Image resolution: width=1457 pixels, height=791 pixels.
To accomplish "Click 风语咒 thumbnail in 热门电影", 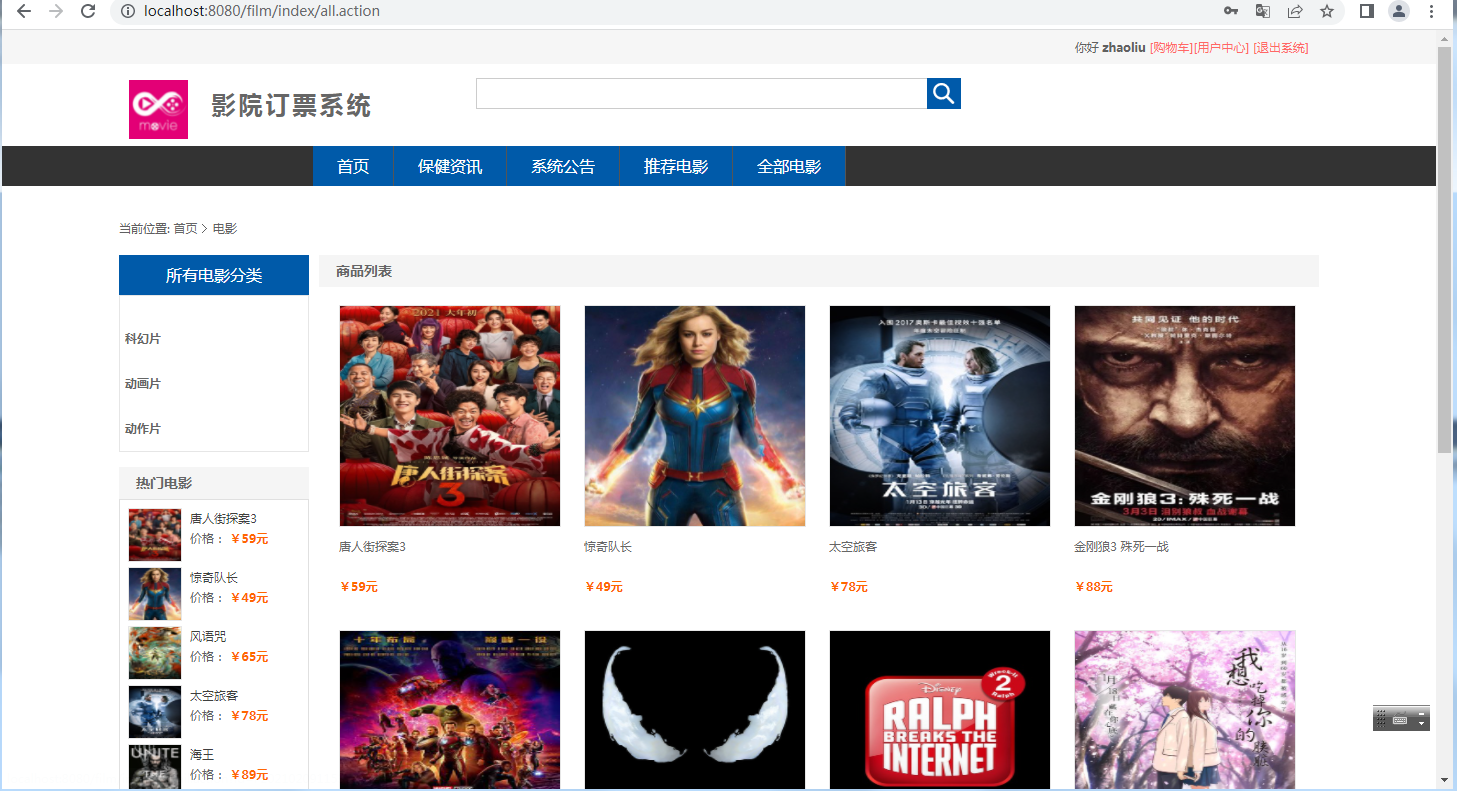I will (155, 653).
